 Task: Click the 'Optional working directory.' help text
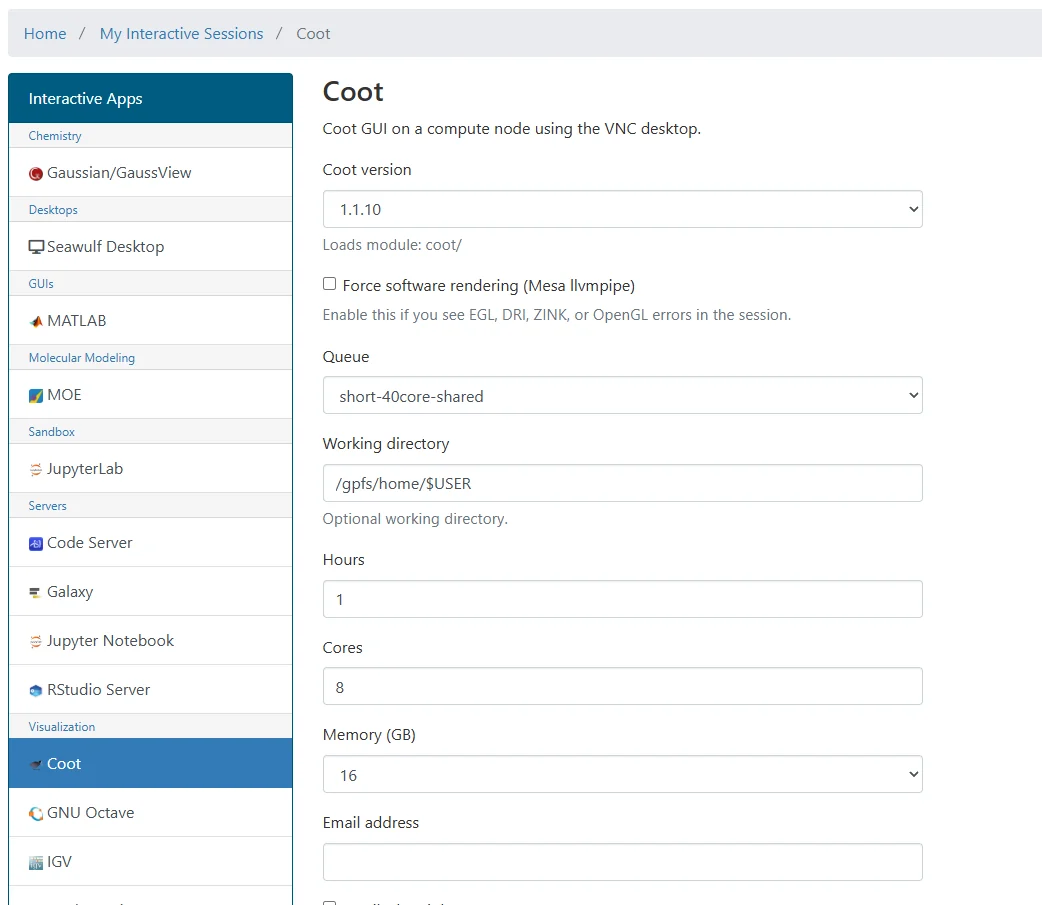pos(415,519)
